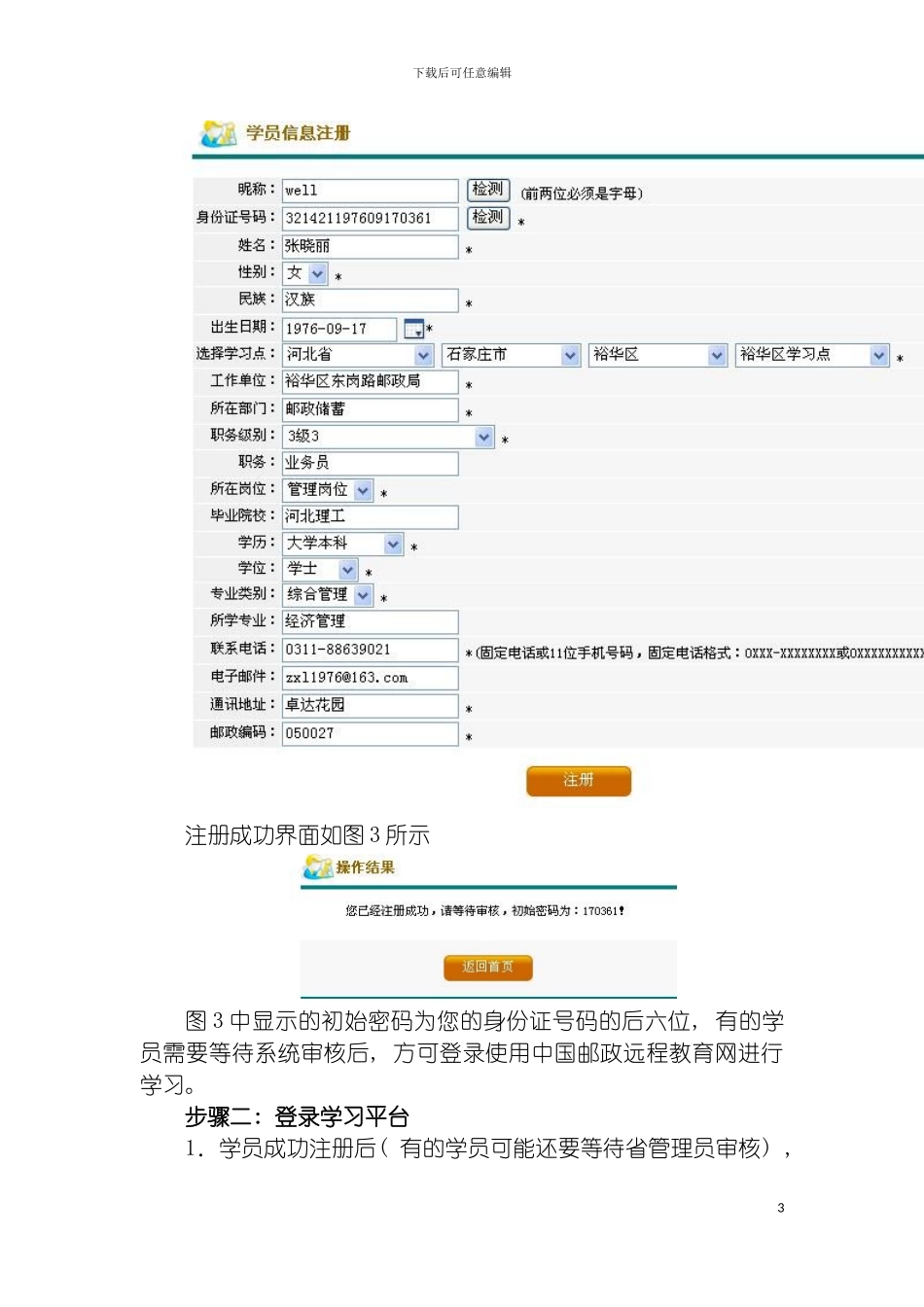Click the 出生日期 field showing 1976-09-17

click(339, 329)
